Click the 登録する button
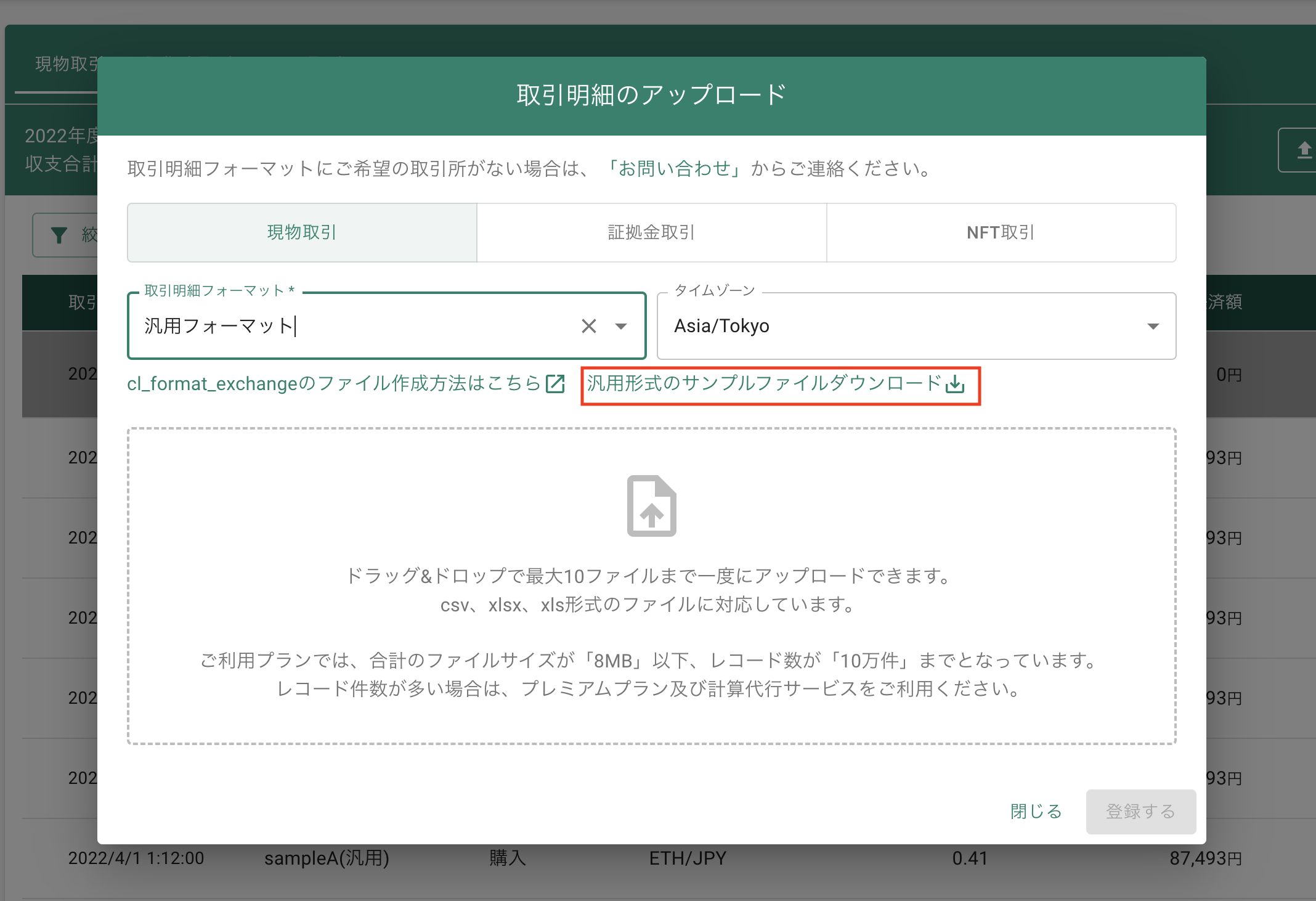The width and height of the screenshot is (1316, 901). tap(1141, 812)
